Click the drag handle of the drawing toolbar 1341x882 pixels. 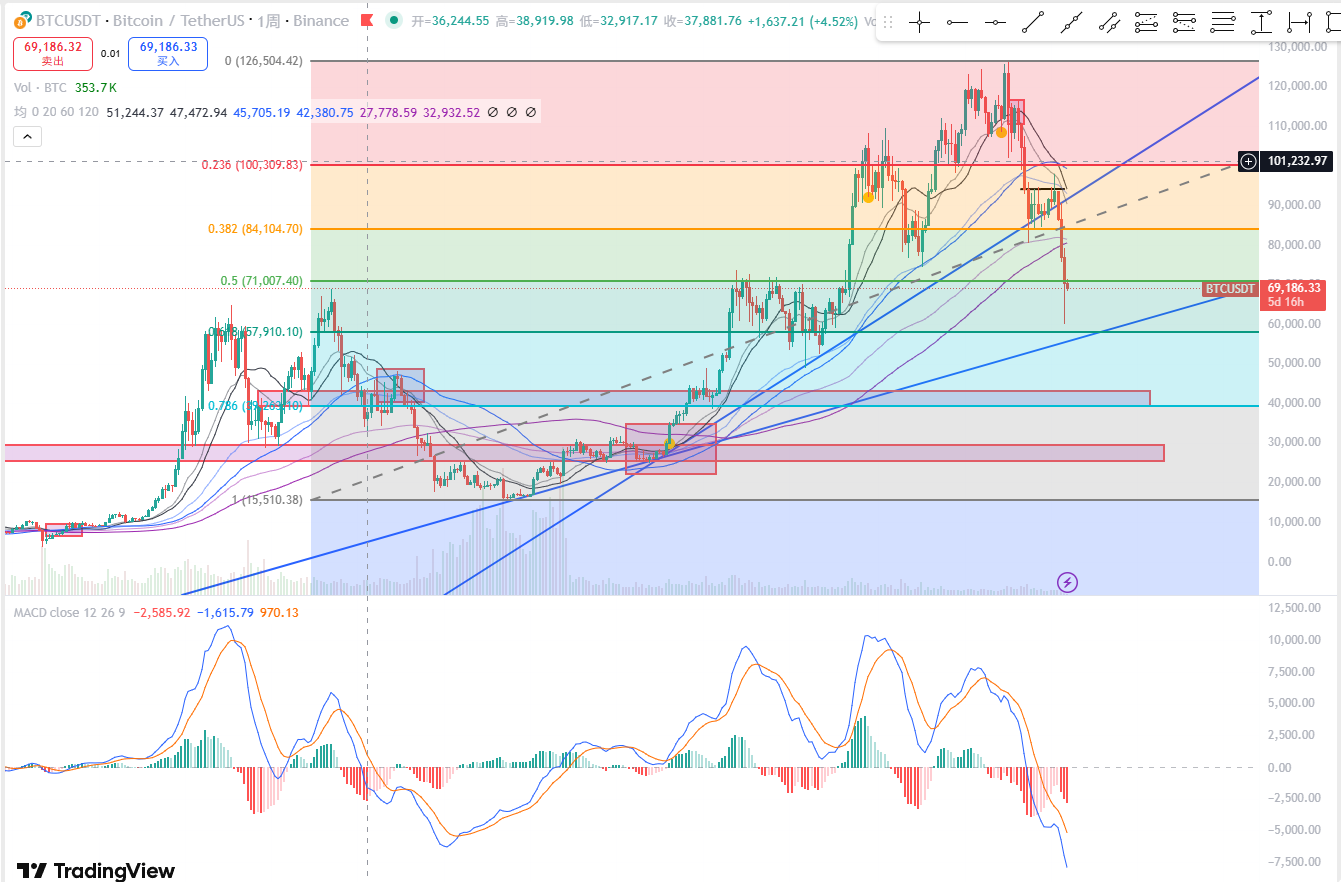pos(887,23)
